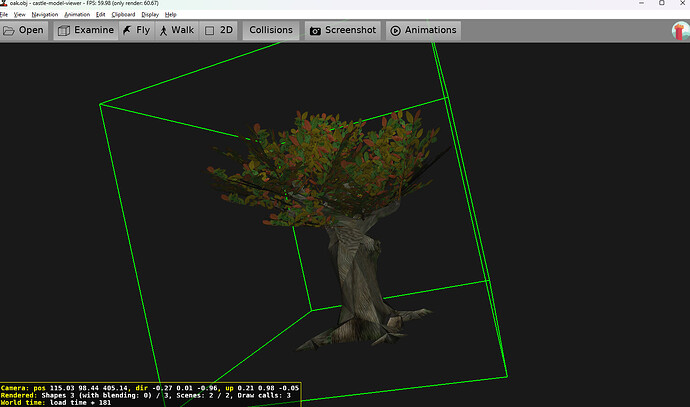
Task: Open the Animations panel button
Action: click(423, 30)
